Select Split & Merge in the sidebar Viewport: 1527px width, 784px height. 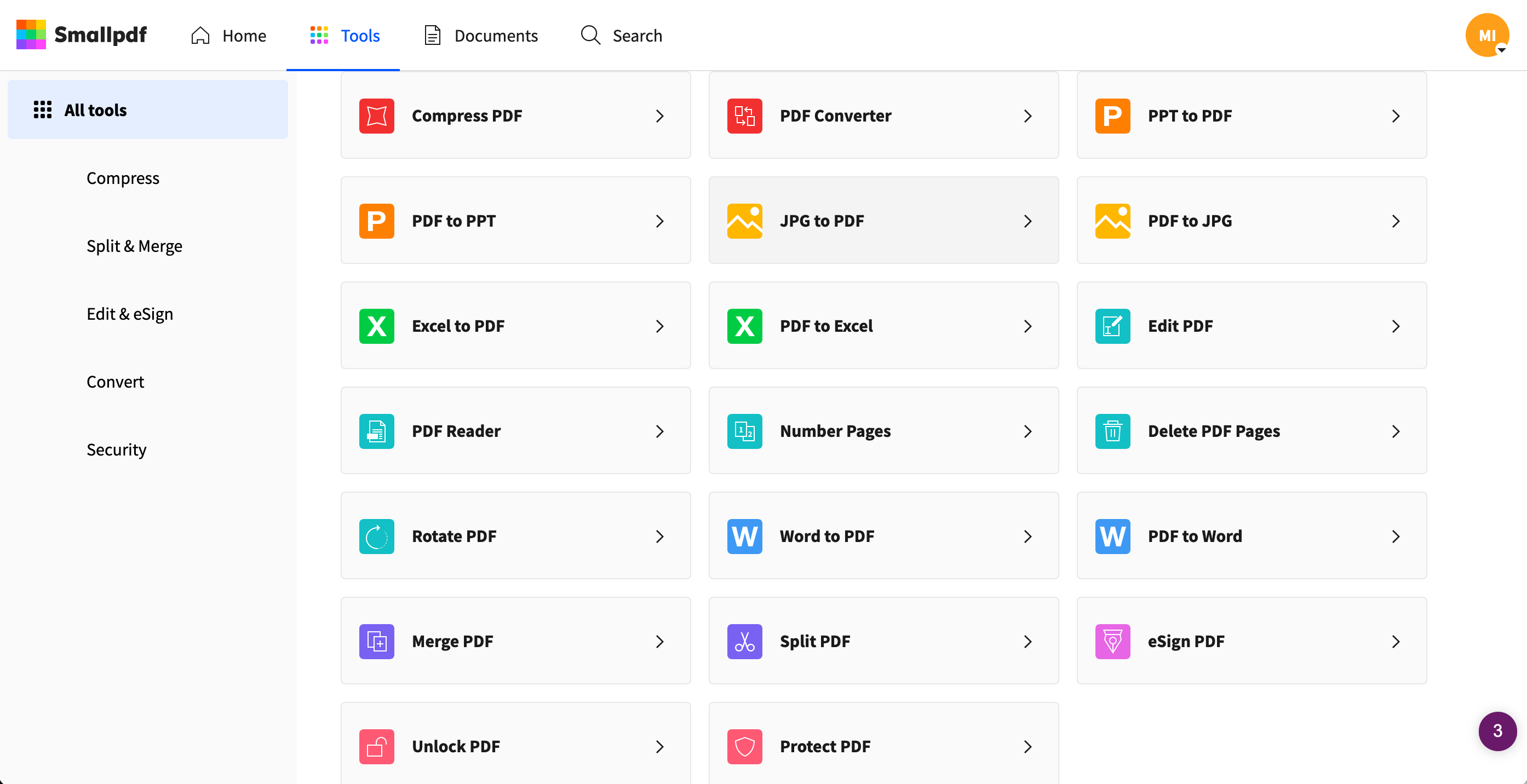click(135, 246)
